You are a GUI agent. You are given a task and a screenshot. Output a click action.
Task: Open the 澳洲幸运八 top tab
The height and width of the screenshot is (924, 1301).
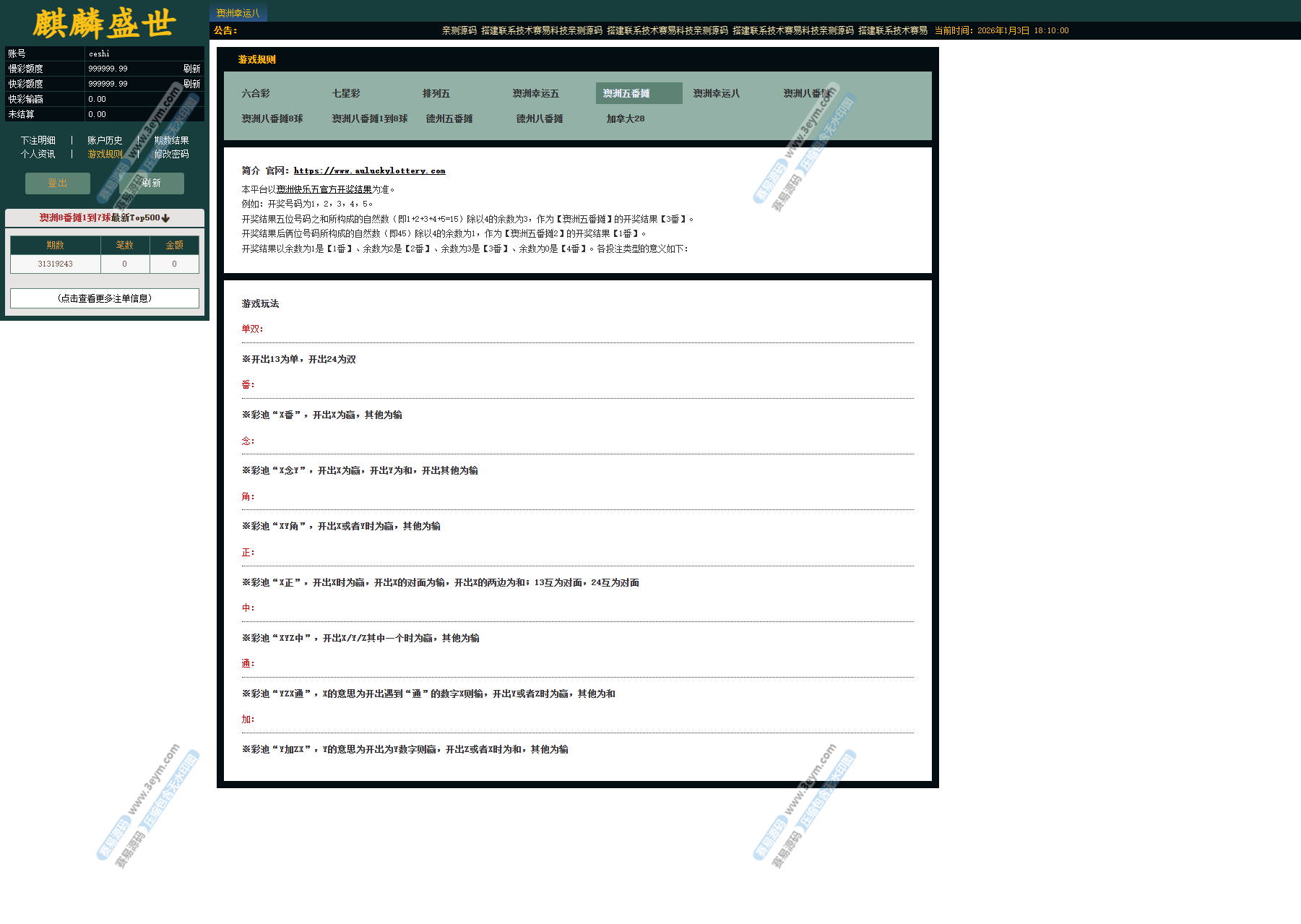point(238,13)
